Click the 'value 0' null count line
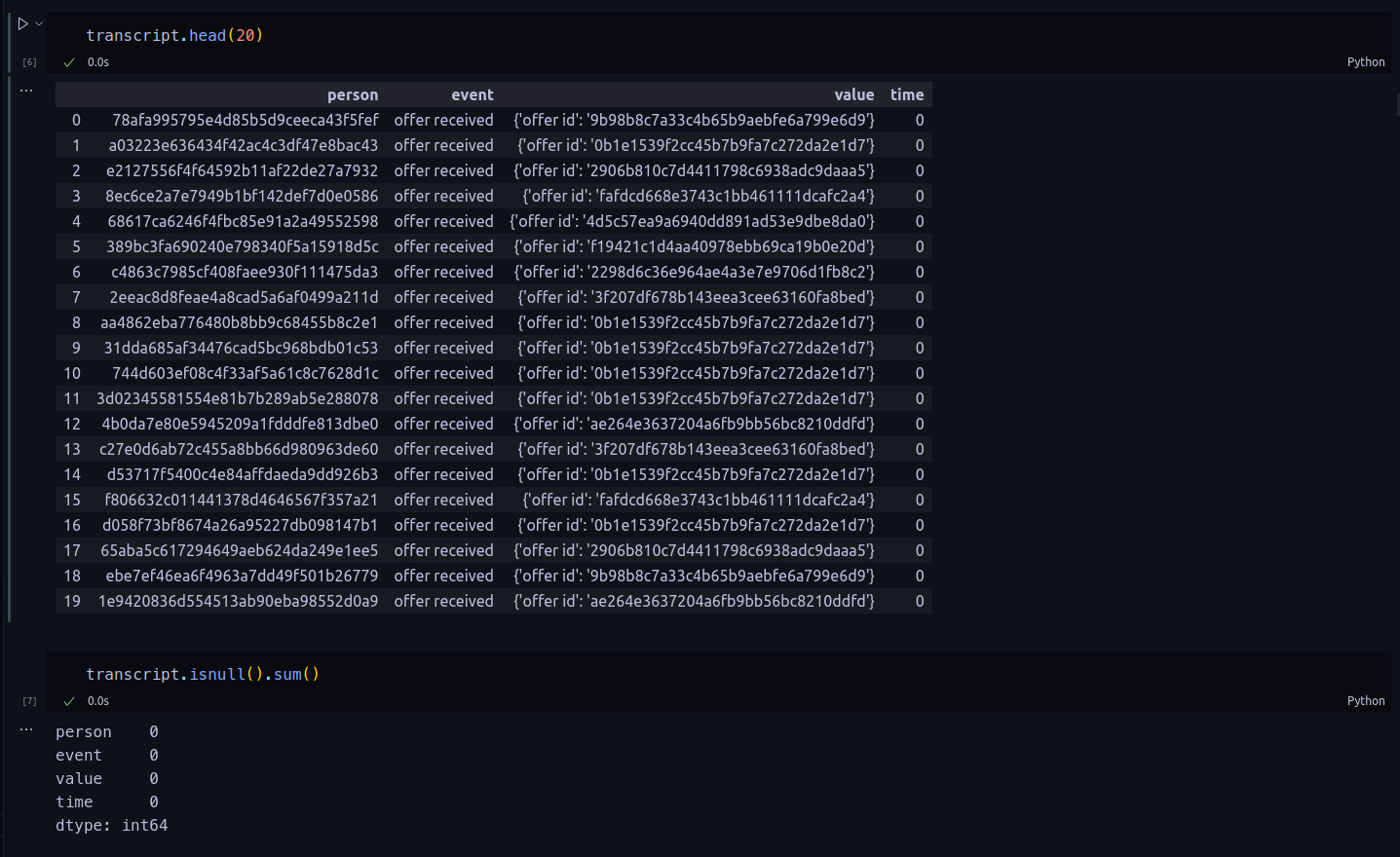 pos(107,778)
